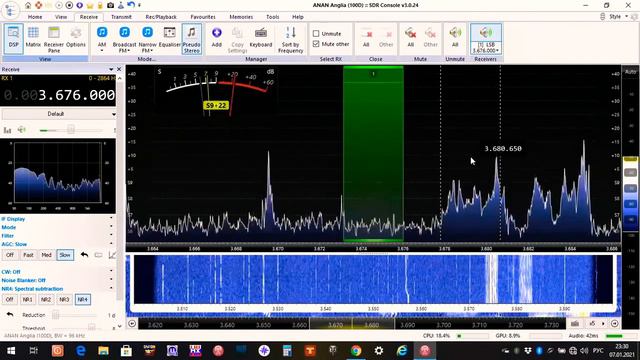Toggle Pseudo Stereo mode
640x360 pixels.
click(x=191, y=39)
